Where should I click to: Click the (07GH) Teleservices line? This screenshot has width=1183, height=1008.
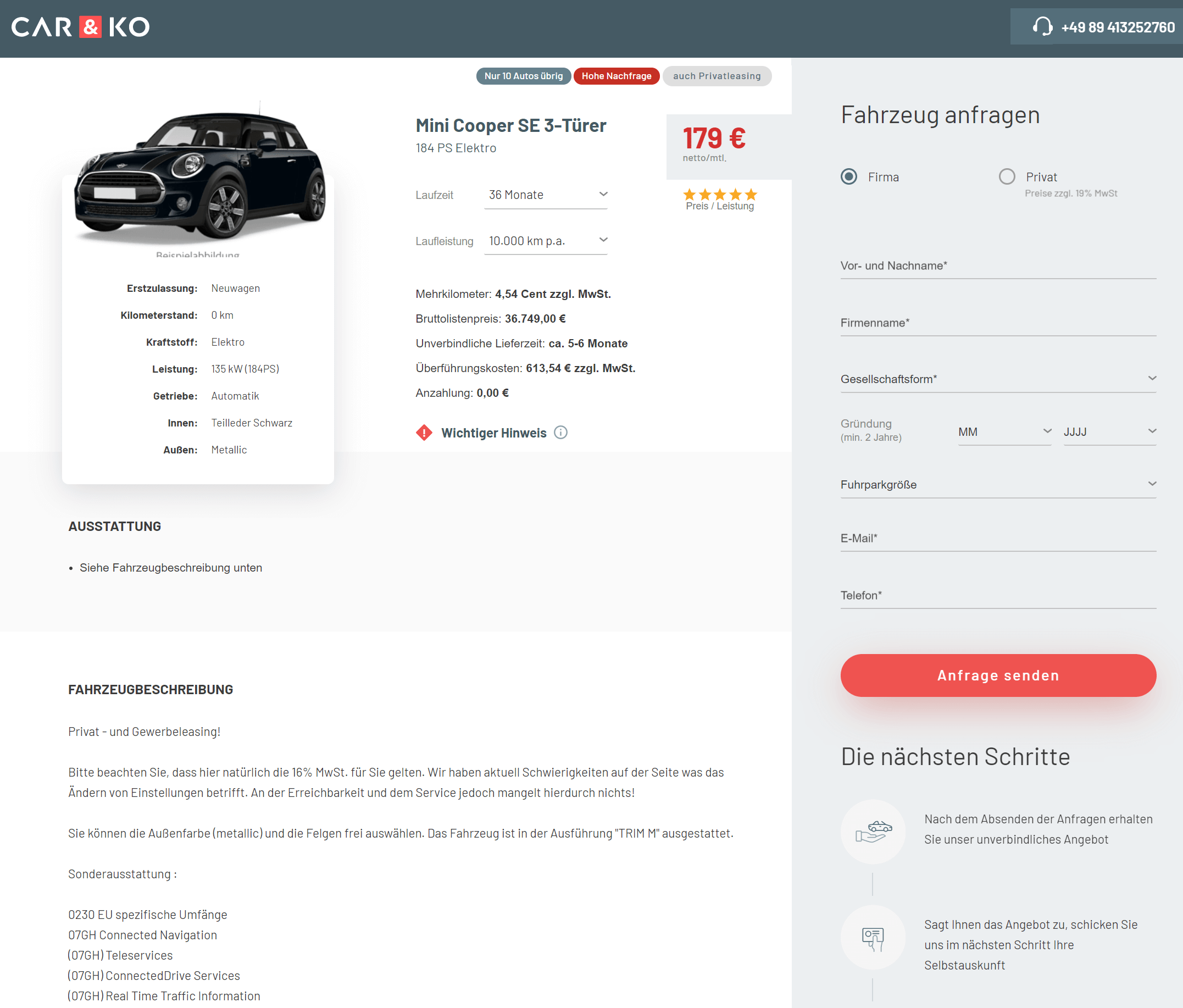120,955
